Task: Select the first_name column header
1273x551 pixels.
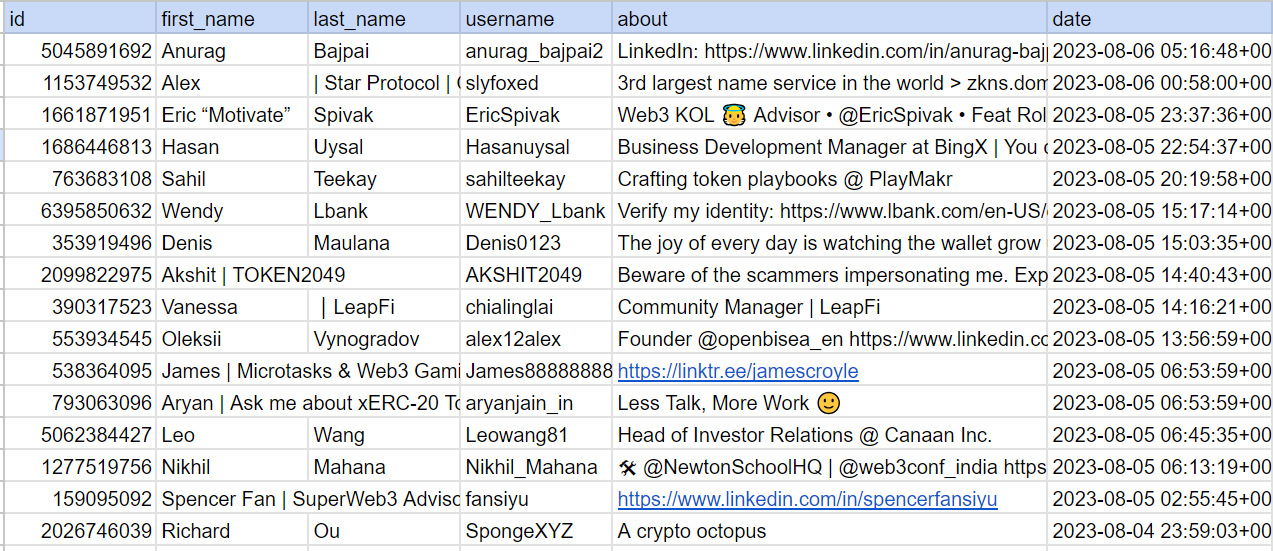Action: pyautogui.click(x=232, y=19)
